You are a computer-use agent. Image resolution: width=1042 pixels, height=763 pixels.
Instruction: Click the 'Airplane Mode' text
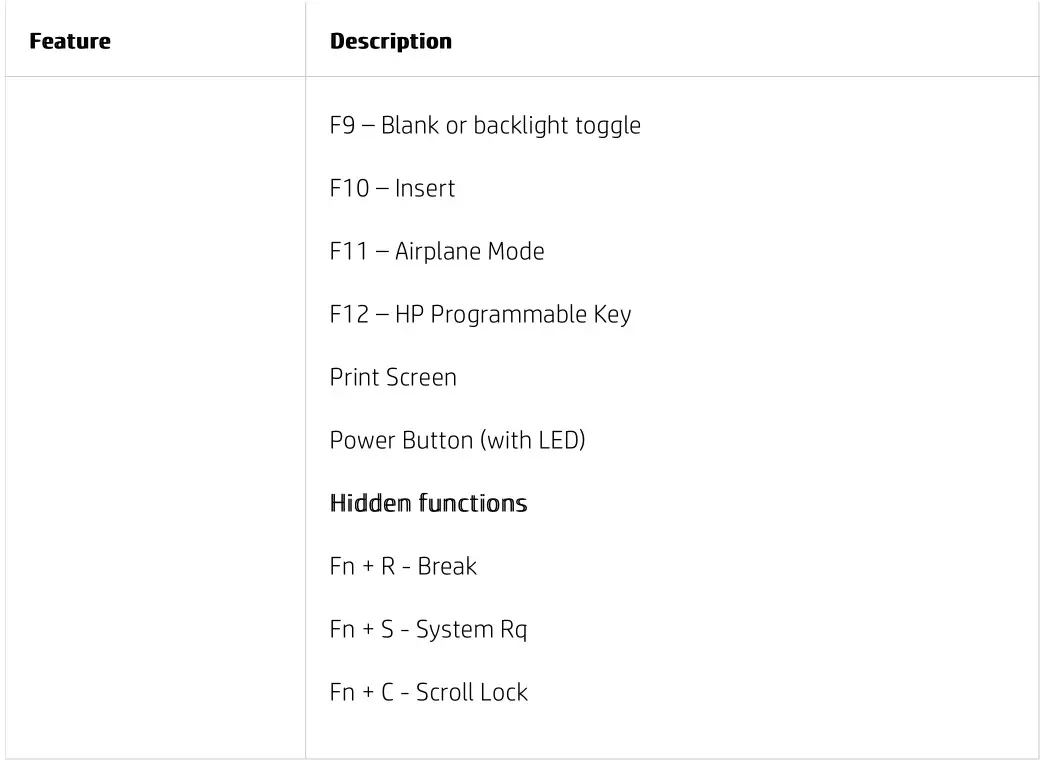(x=469, y=251)
